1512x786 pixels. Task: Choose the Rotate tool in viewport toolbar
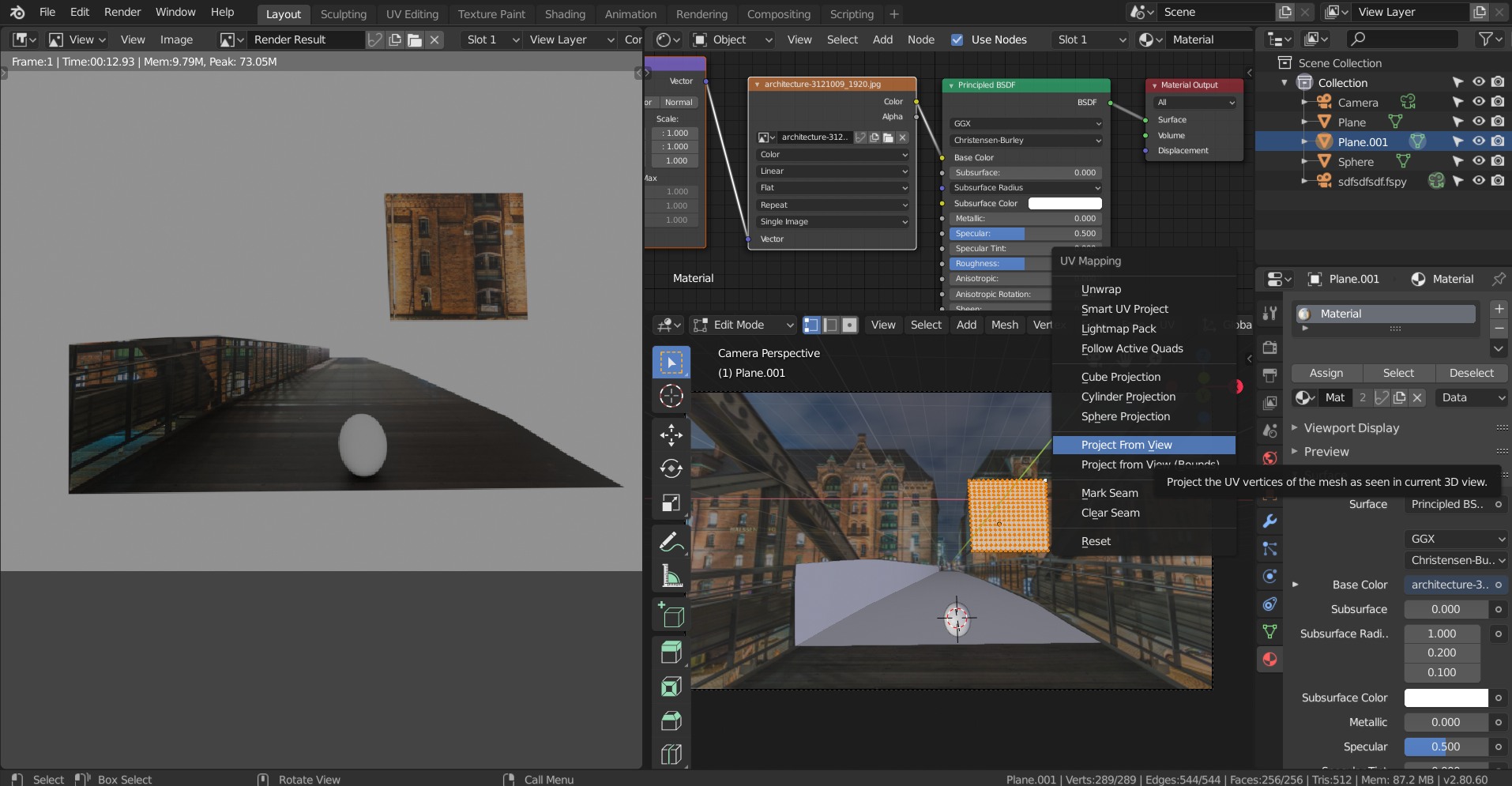671,468
